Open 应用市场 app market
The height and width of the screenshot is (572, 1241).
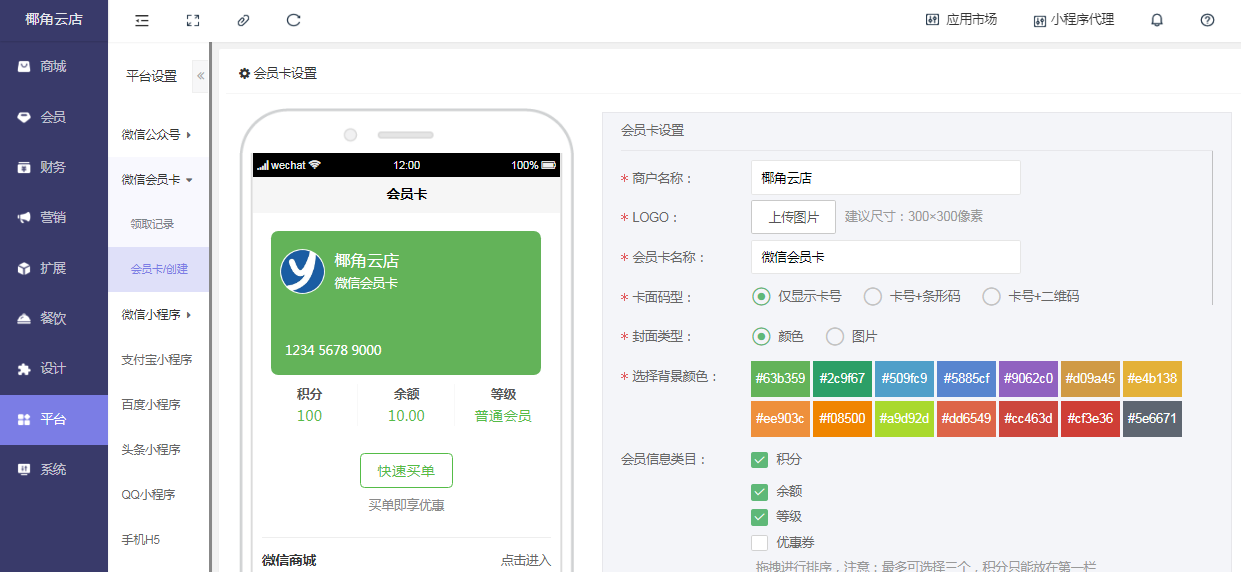[961, 20]
